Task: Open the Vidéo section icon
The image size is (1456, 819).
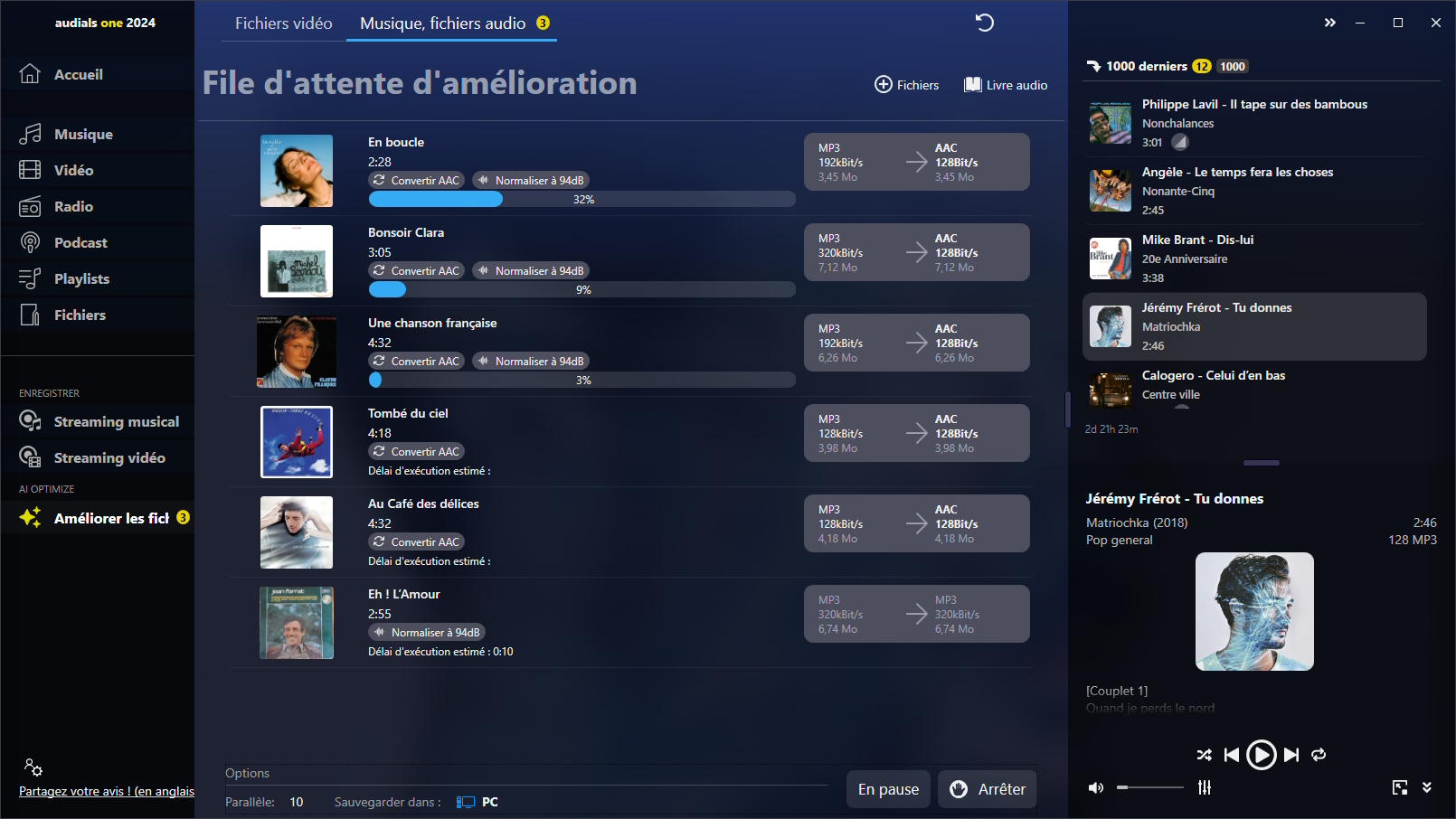Action: tap(30, 170)
